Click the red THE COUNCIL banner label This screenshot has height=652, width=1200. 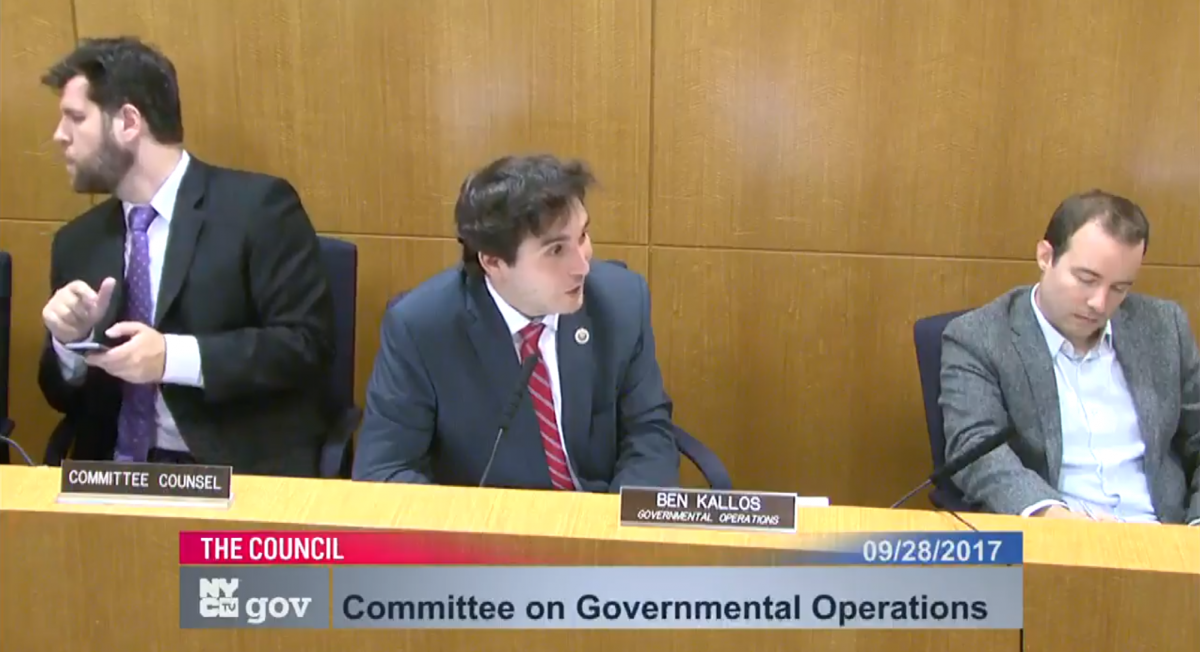coord(272,548)
